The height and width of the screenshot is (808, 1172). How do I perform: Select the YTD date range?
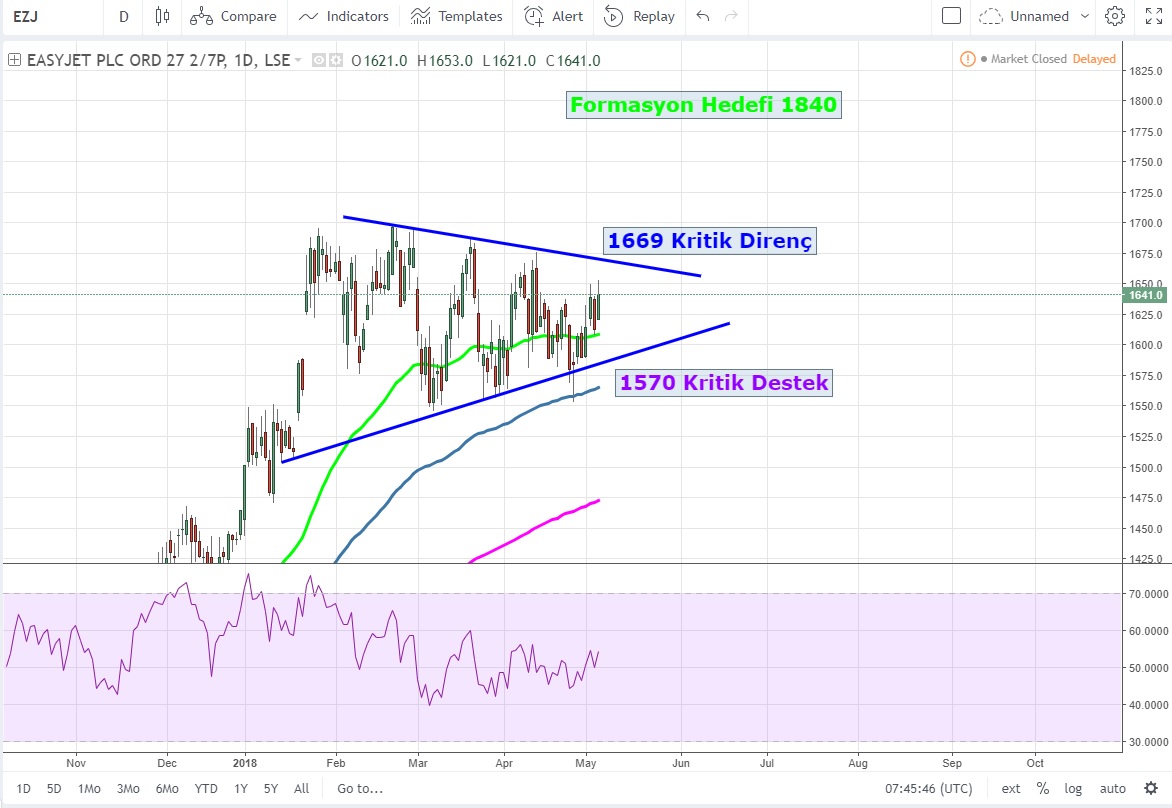tap(206, 788)
